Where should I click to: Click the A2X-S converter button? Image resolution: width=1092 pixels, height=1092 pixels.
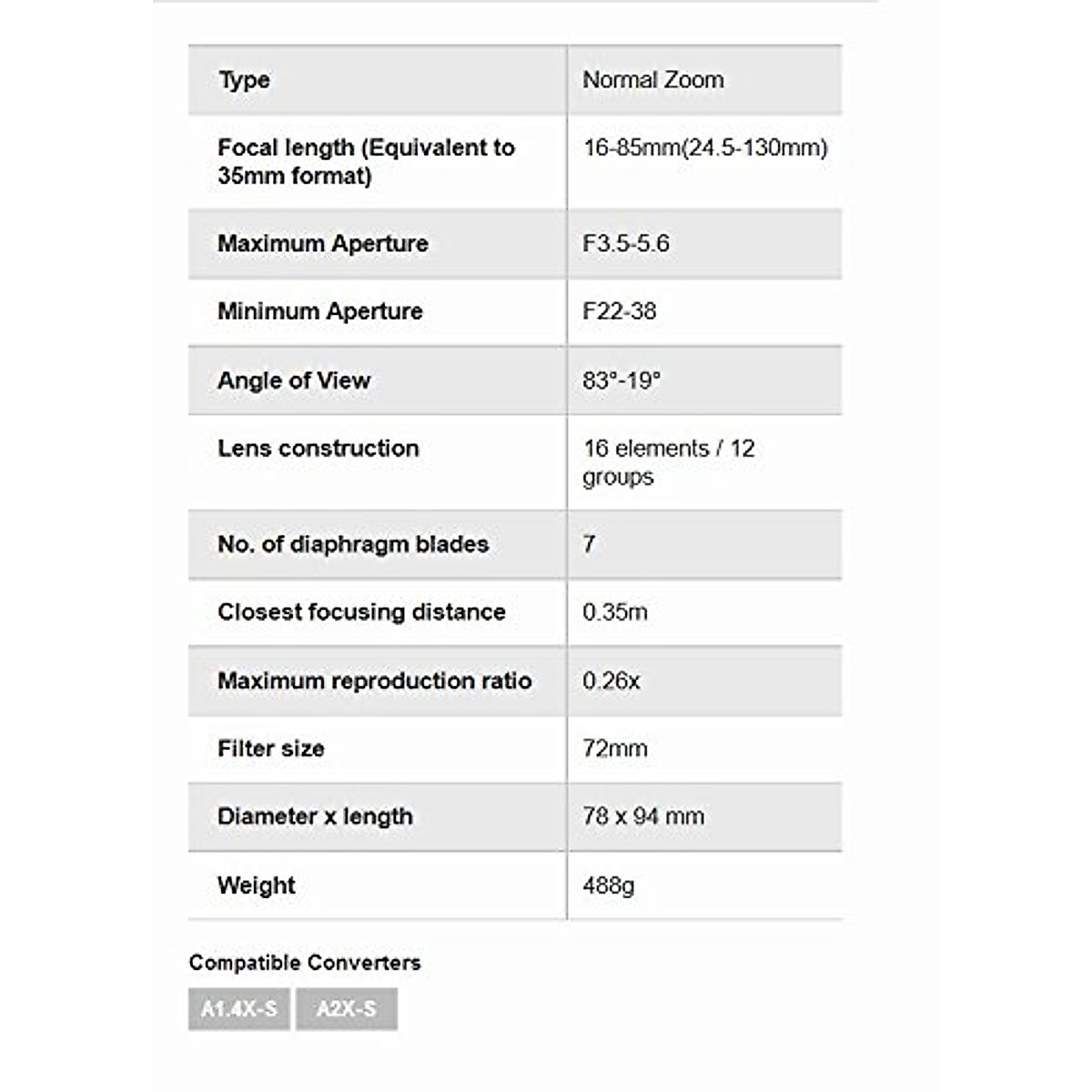[x=347, y=1009]
